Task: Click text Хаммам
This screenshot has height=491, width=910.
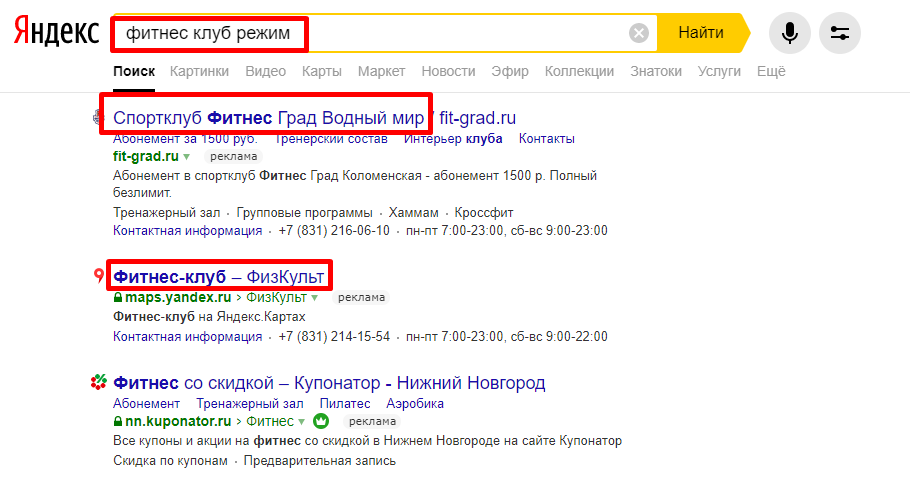Action: [414, 212]
